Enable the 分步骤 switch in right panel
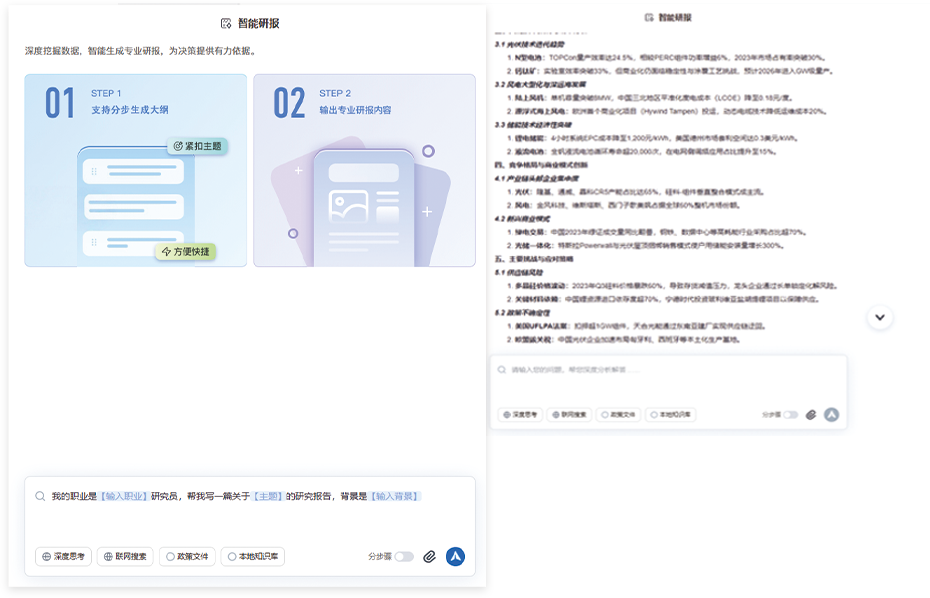Screen dimensions: 930x598 tap(790, 414)
